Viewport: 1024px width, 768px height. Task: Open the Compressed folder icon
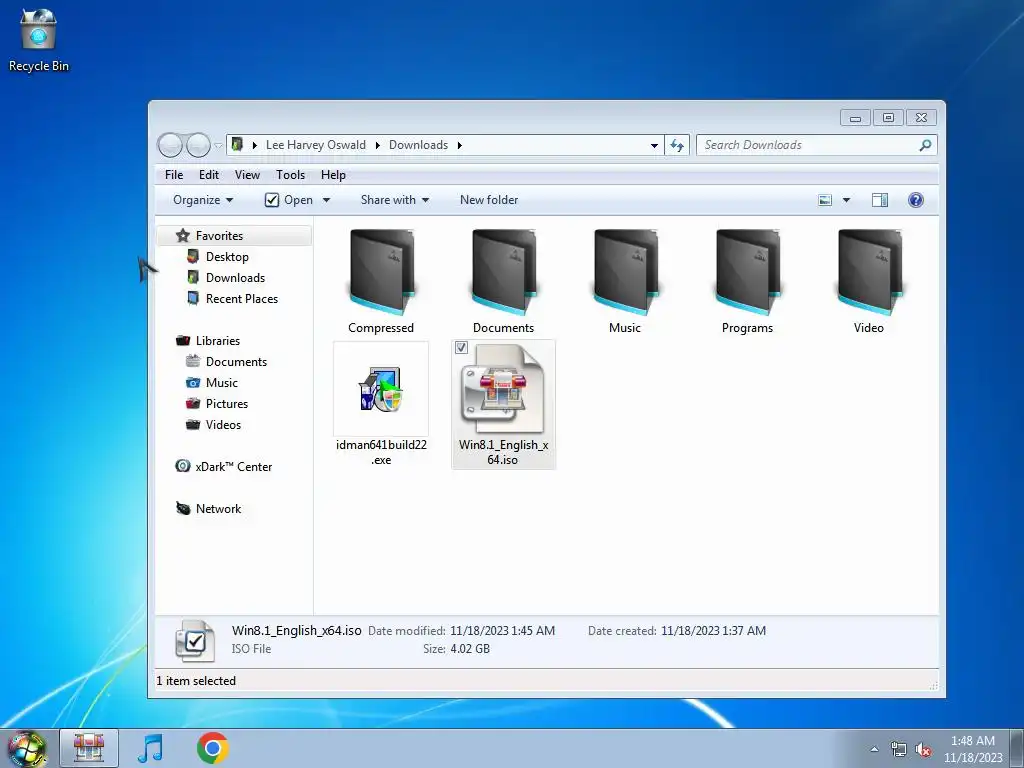381,272
